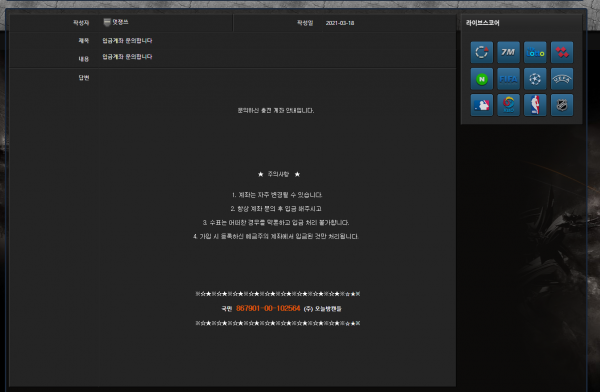Click the MLB logo icon
Screen dimensions: 600x392
coord(482,105)
